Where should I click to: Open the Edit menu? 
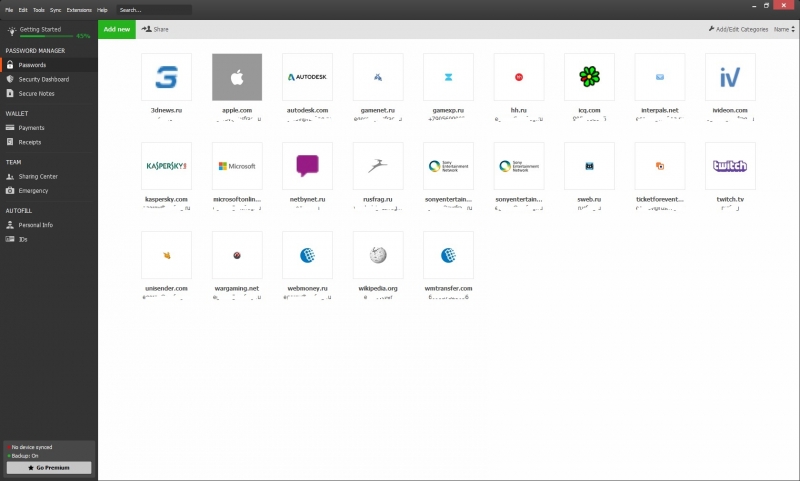coord(23,10)
